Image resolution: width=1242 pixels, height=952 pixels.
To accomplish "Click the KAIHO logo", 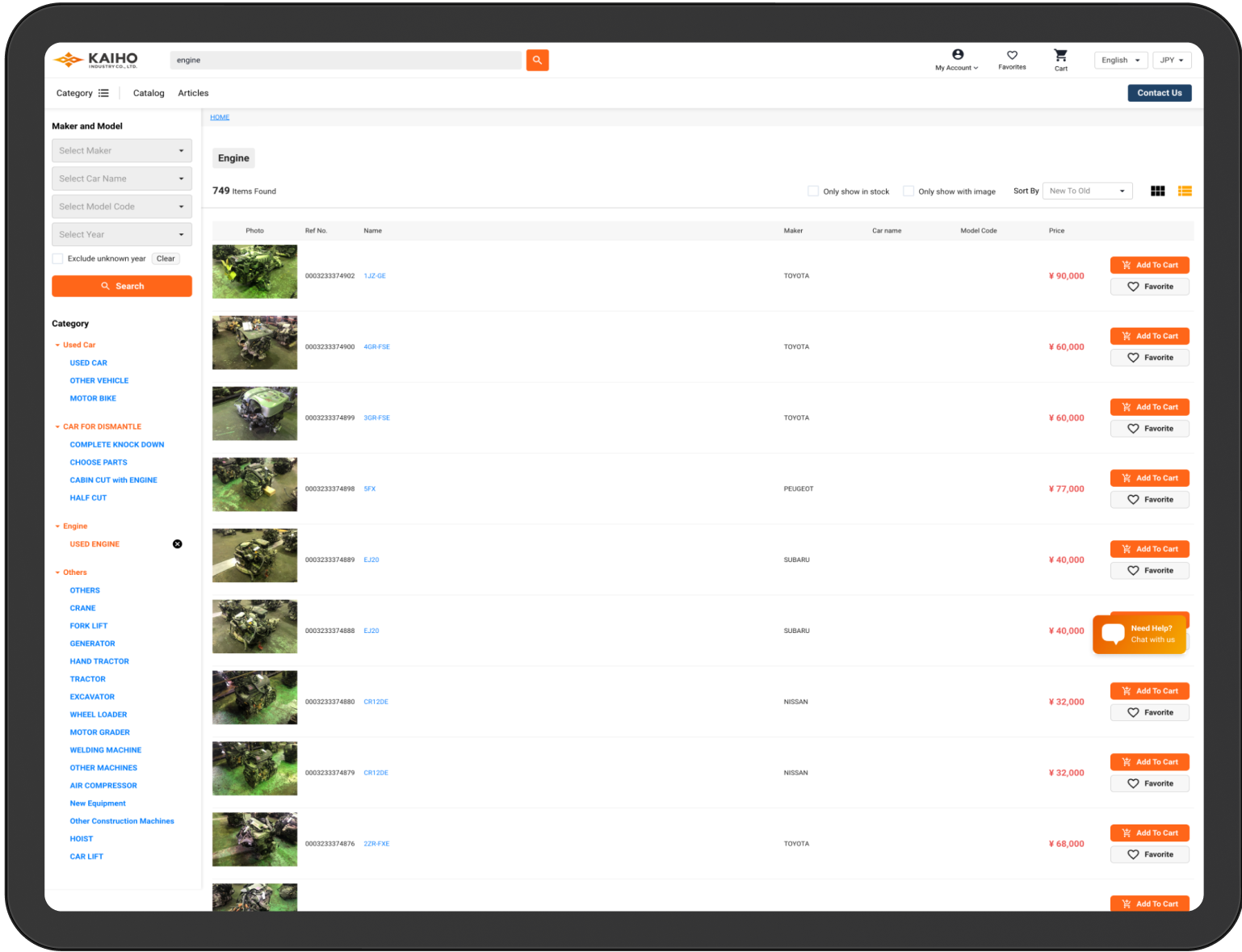I will pyautogui.click(x=95, y=60).
